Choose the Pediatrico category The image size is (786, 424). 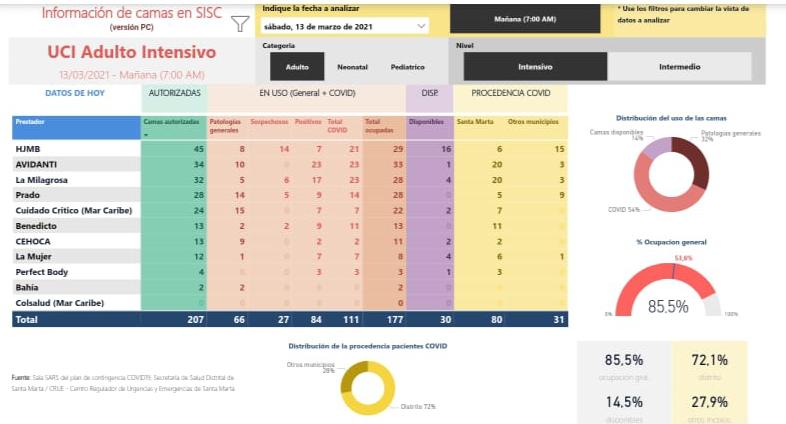point(407,67)
